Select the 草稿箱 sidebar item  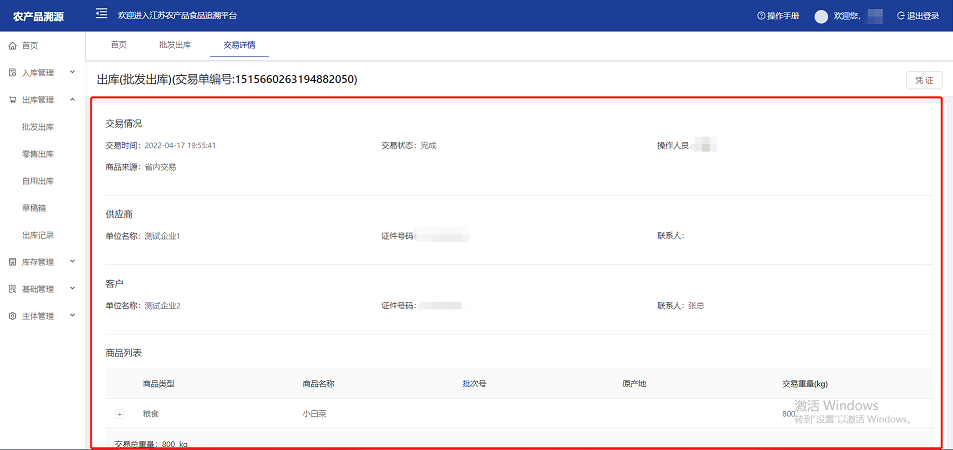click(34, 208)
